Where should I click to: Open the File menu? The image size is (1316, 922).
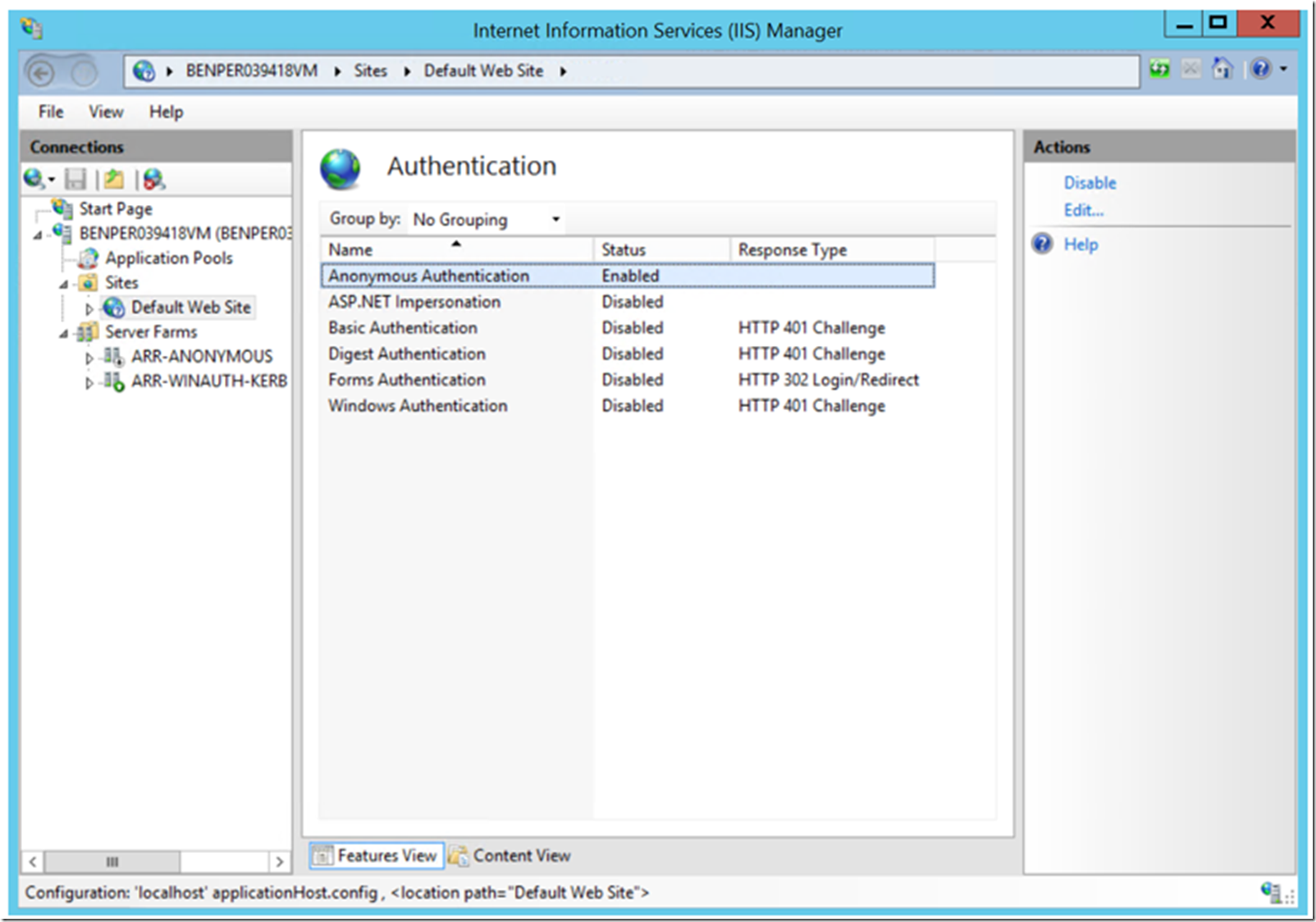click(x=51, y=112)
